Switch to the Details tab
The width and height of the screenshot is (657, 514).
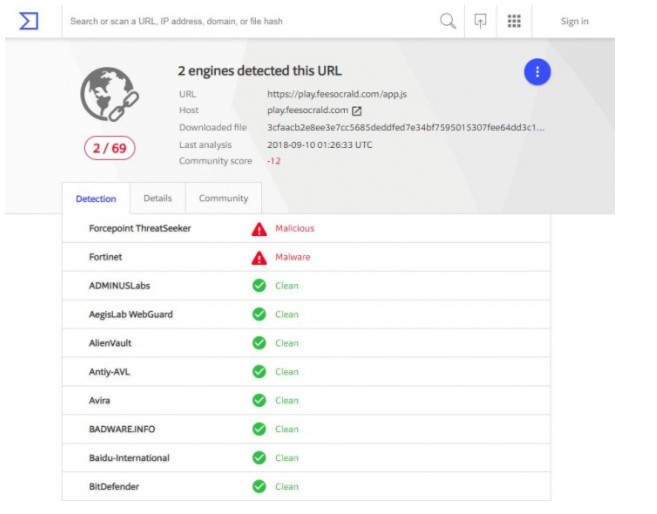(157, 198)
